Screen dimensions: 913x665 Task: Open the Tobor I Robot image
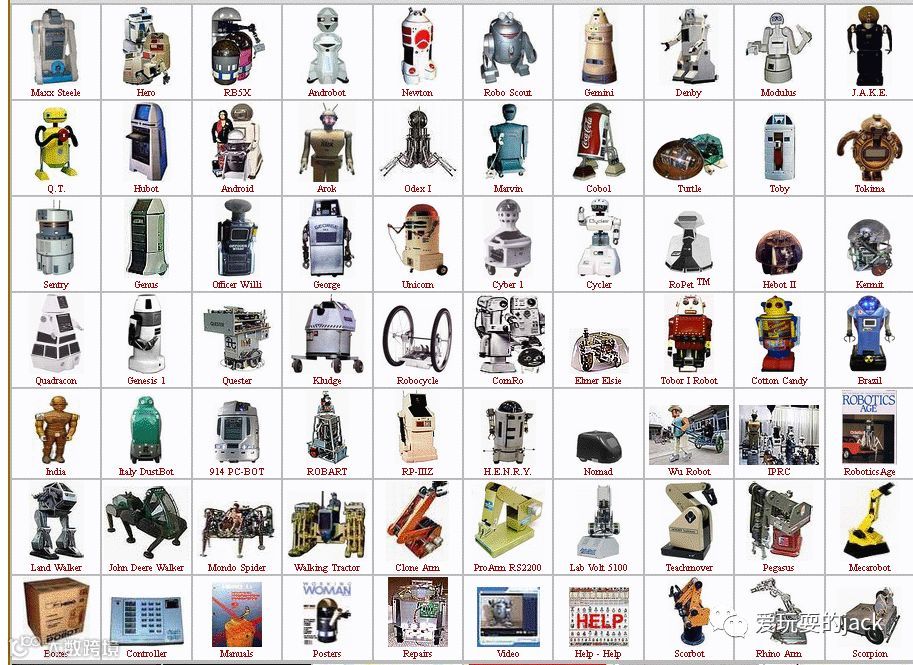689,334
